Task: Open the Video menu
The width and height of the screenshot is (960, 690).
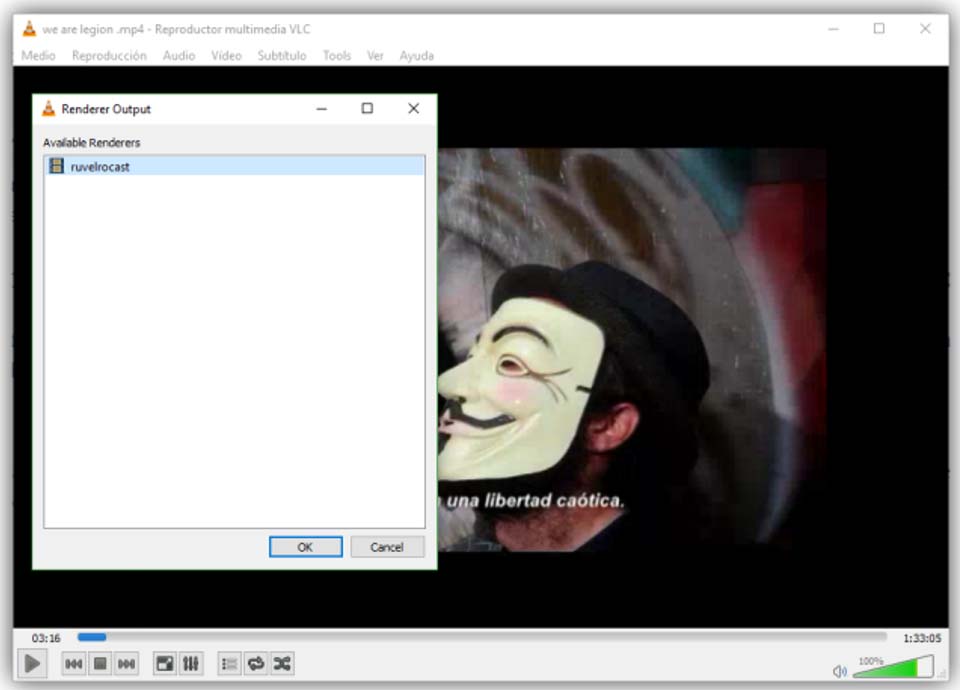Action: [x=227, y=56]
